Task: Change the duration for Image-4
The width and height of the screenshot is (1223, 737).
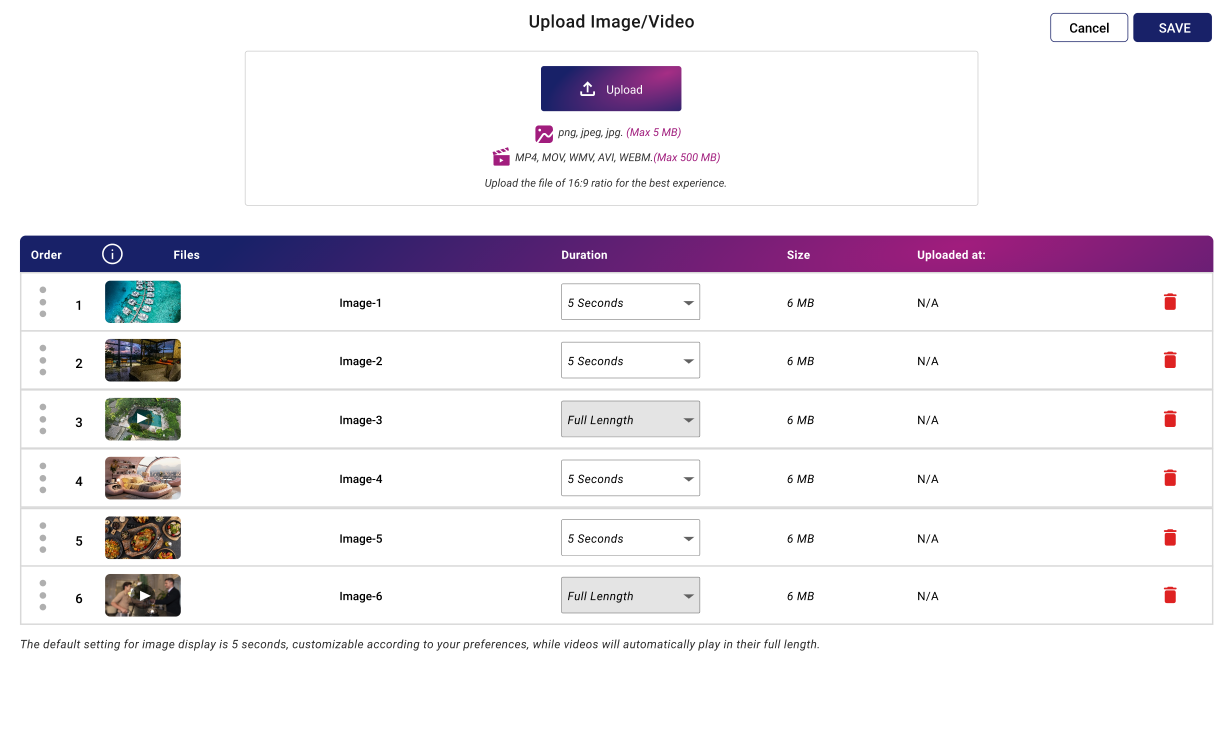Action: [630, 478]
